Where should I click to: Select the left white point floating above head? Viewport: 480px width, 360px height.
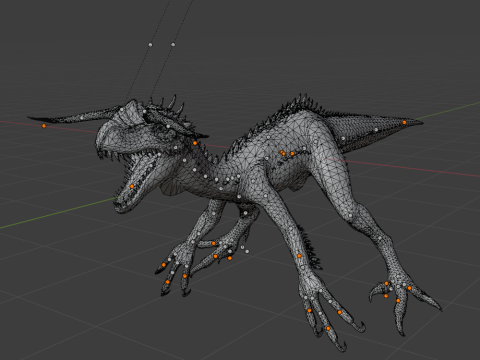tap(150, 45)
